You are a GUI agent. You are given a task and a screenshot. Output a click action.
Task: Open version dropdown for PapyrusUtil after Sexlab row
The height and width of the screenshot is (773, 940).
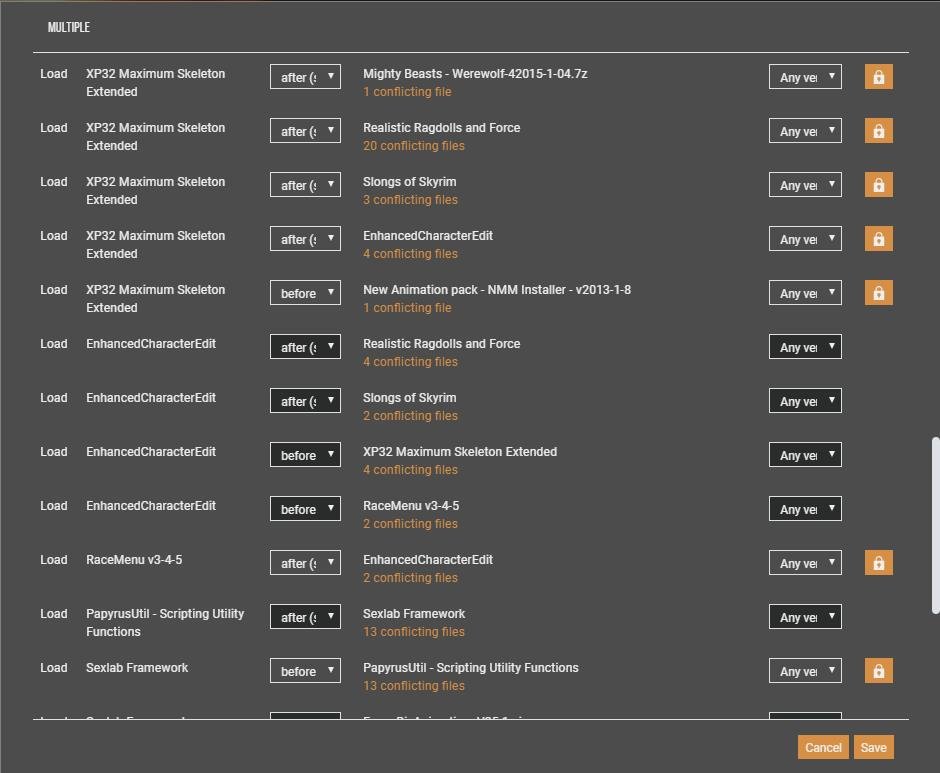coord(805,616)
